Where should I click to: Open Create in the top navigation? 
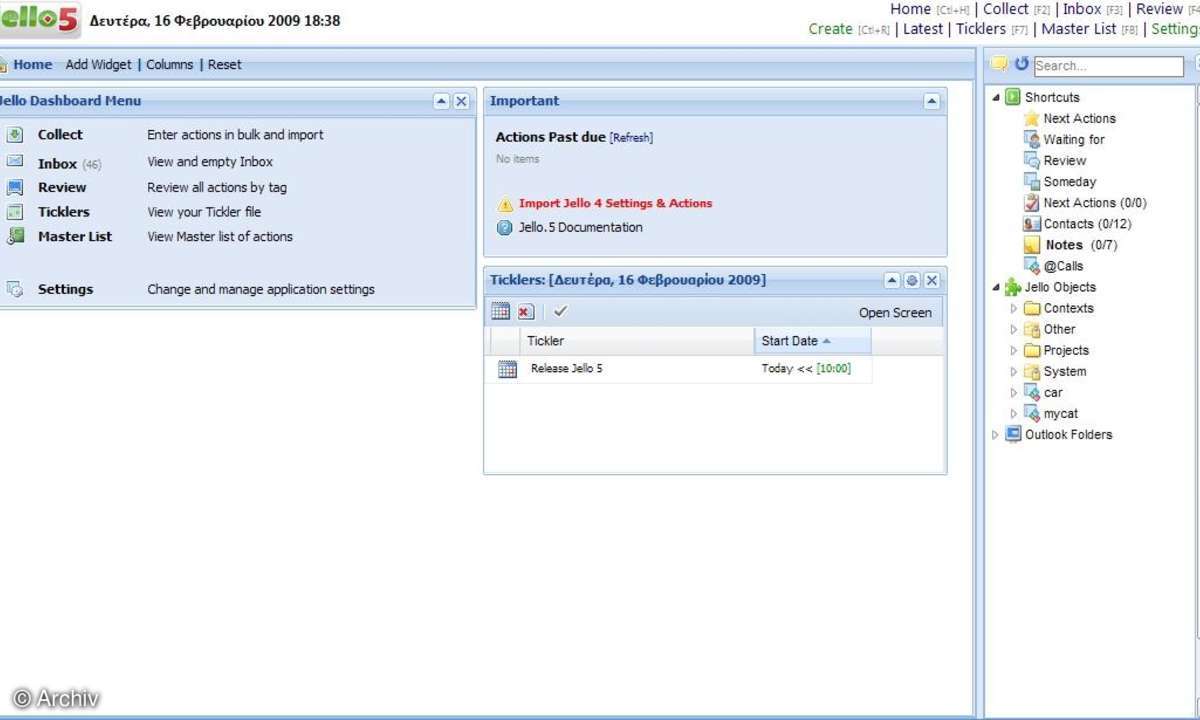[831, 29]
